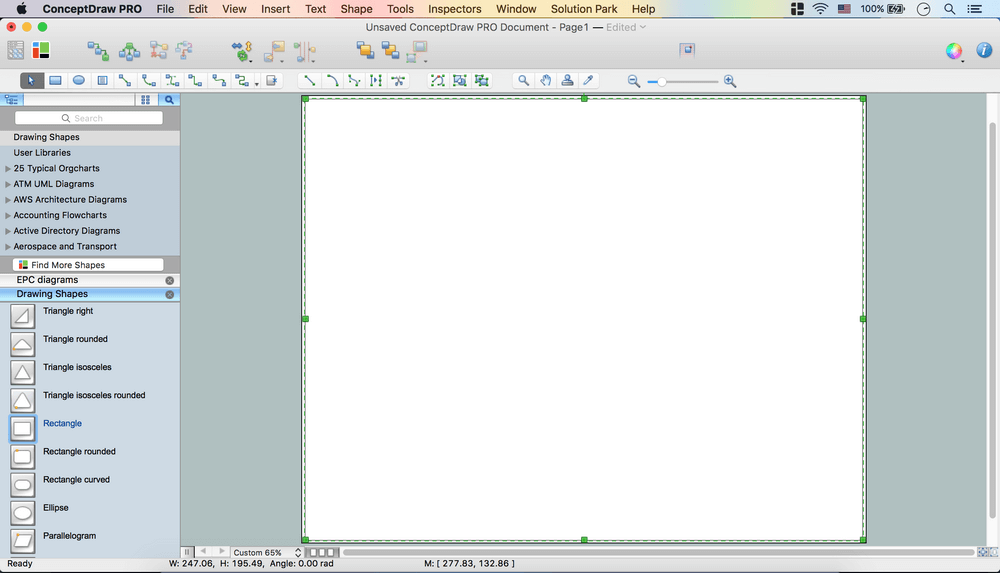Image resolution: width=1000 pixels, height=573 pixels.
Task: Expand 25 Typical Orgcharts
Action: 8,168
